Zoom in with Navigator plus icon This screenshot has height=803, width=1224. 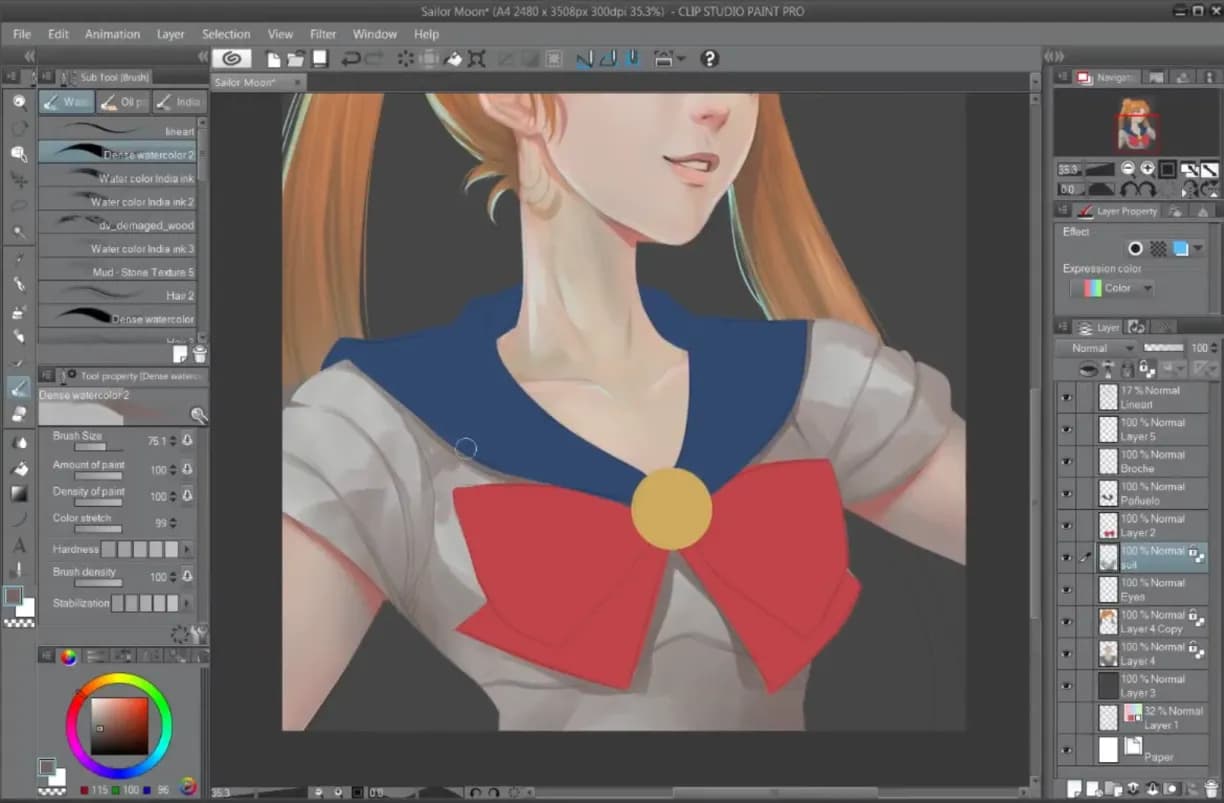coord(1147,168)
